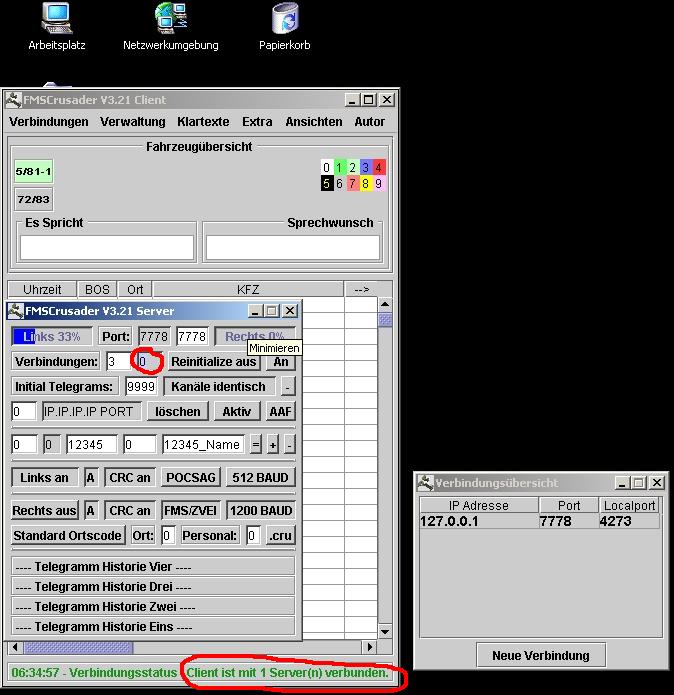The image size is (674, 695).
Task: Open the Verwaltung menu
Action: click(x=133, y=122)
